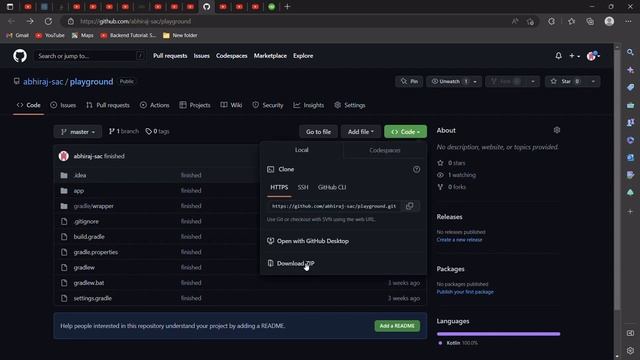
Task: Open settings.gradle file
Action: pyautogui.click(x=93, y=298)
